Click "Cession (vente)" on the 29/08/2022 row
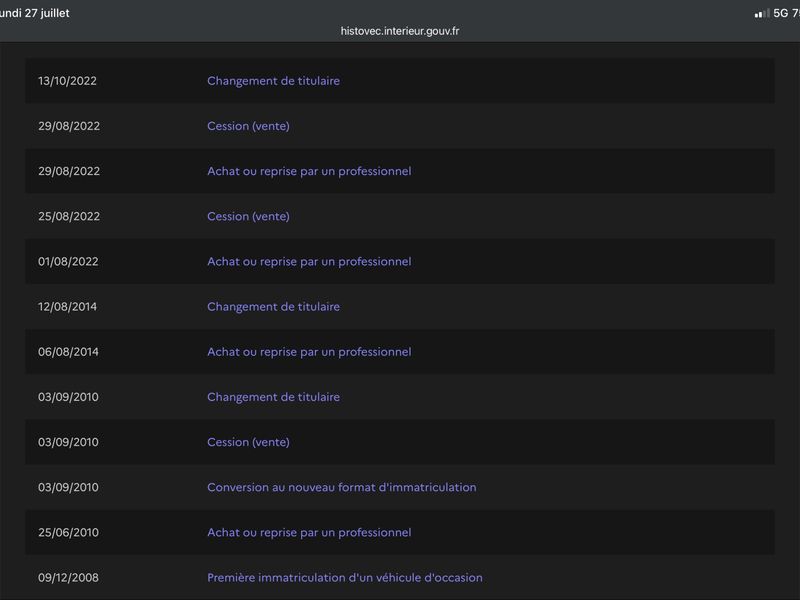Screen dimensions: 800x600 248,126
